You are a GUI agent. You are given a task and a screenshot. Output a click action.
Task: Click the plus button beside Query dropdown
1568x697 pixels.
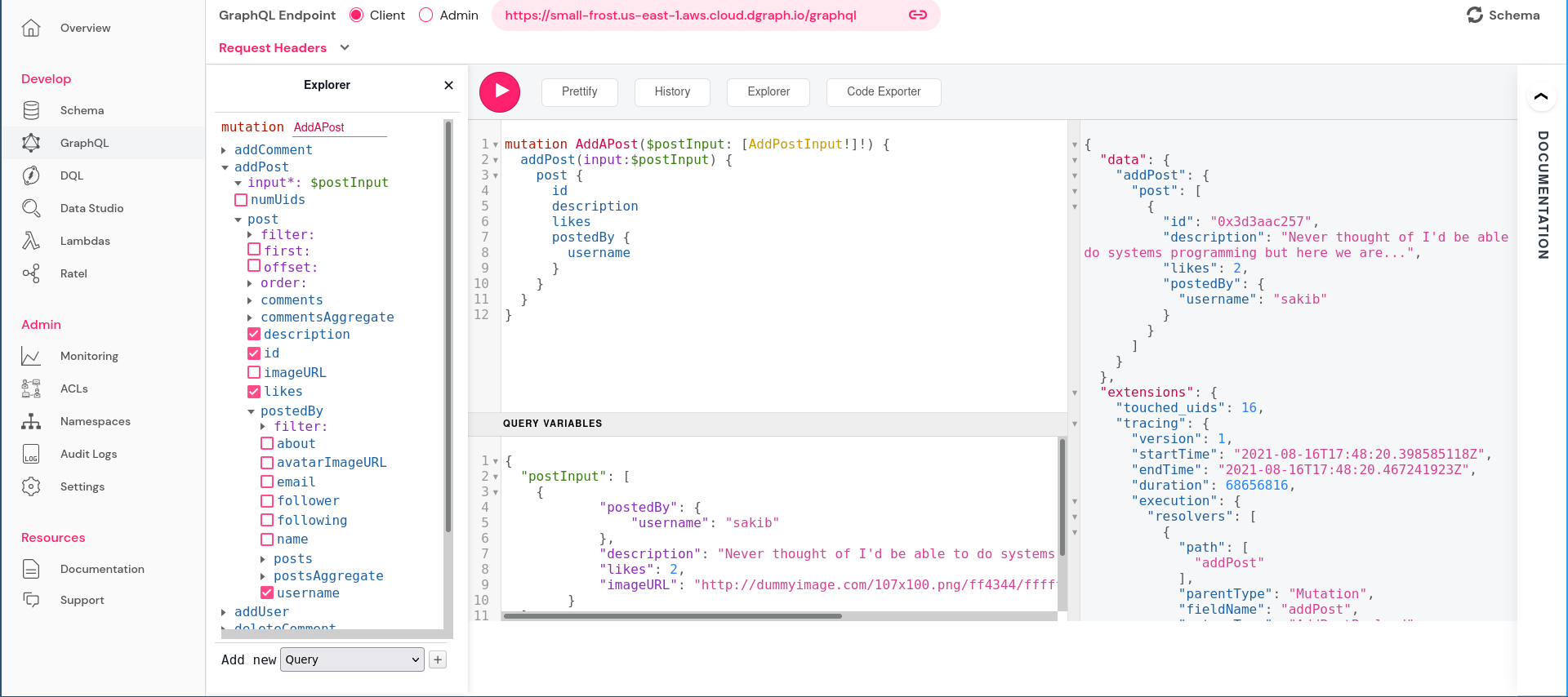pos(438,659)
